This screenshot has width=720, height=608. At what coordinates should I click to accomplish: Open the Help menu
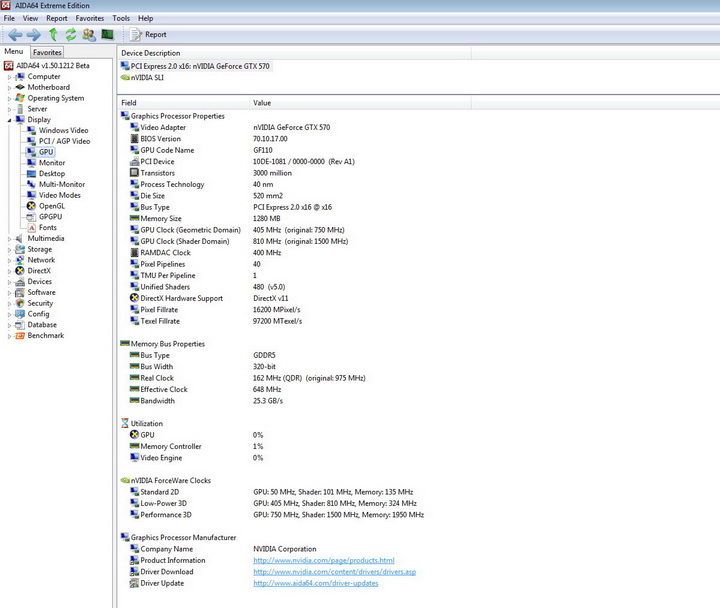(146, 18)
